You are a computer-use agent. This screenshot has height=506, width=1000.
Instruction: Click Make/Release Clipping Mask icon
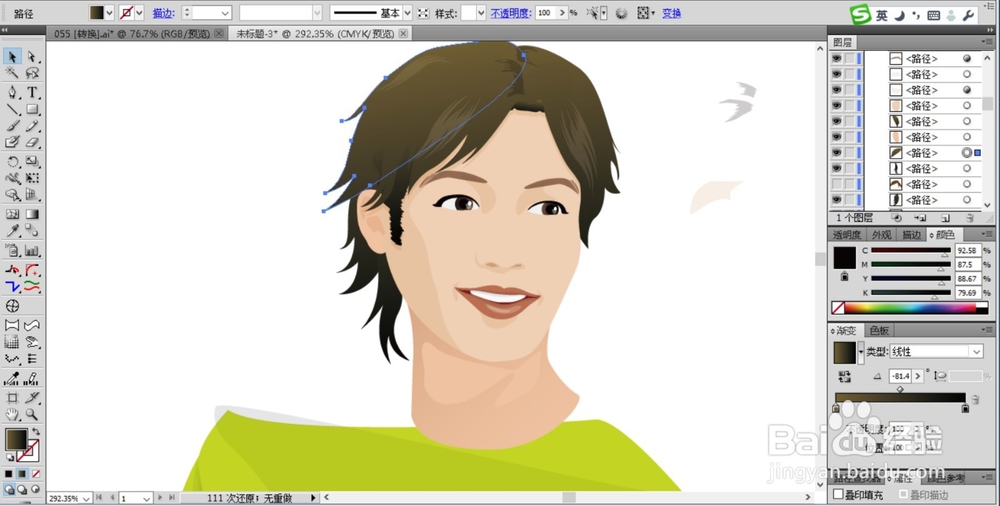pos(896,218)
